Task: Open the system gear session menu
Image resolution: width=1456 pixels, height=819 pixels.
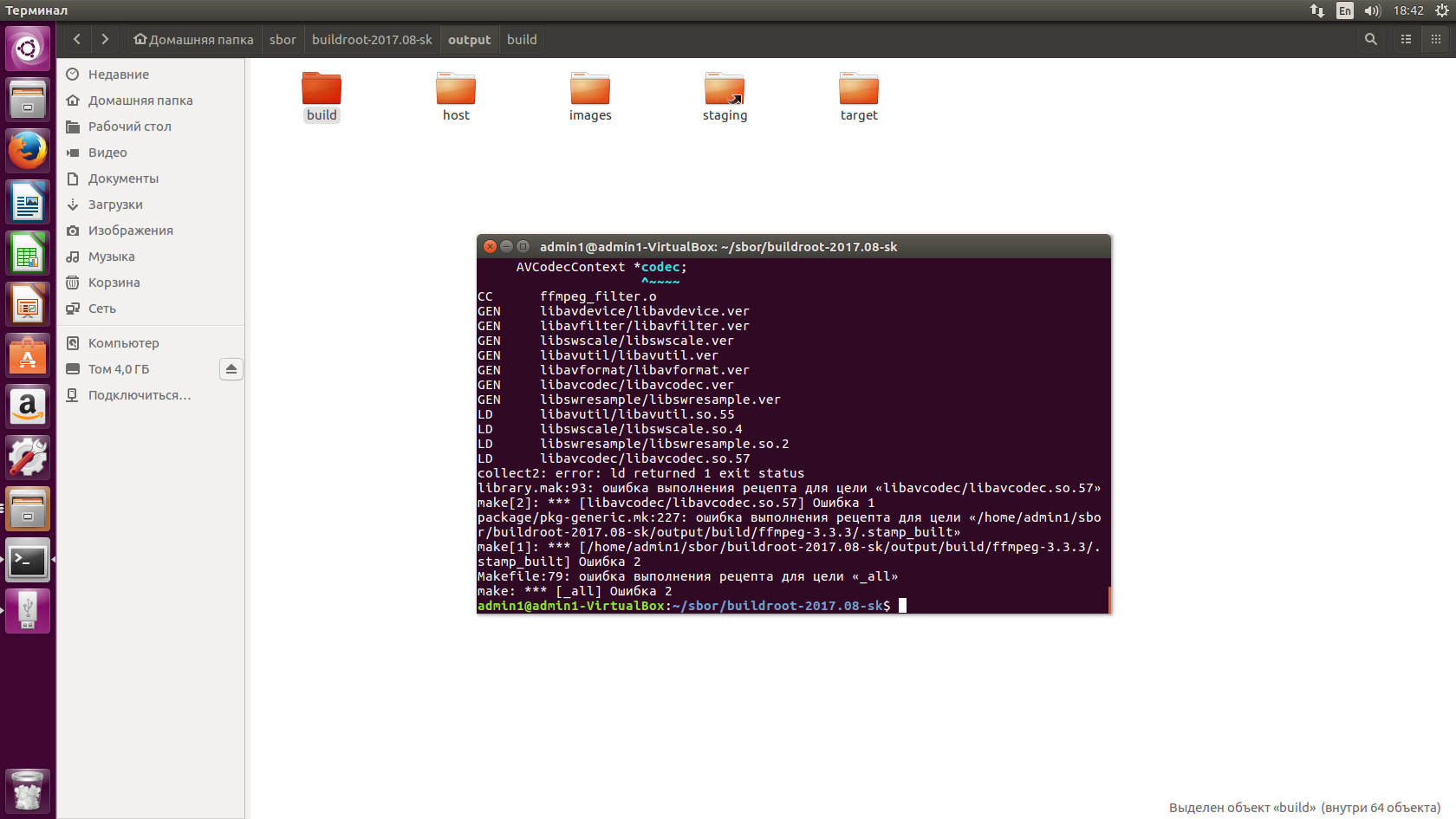Action: [x=1442, y=10]
